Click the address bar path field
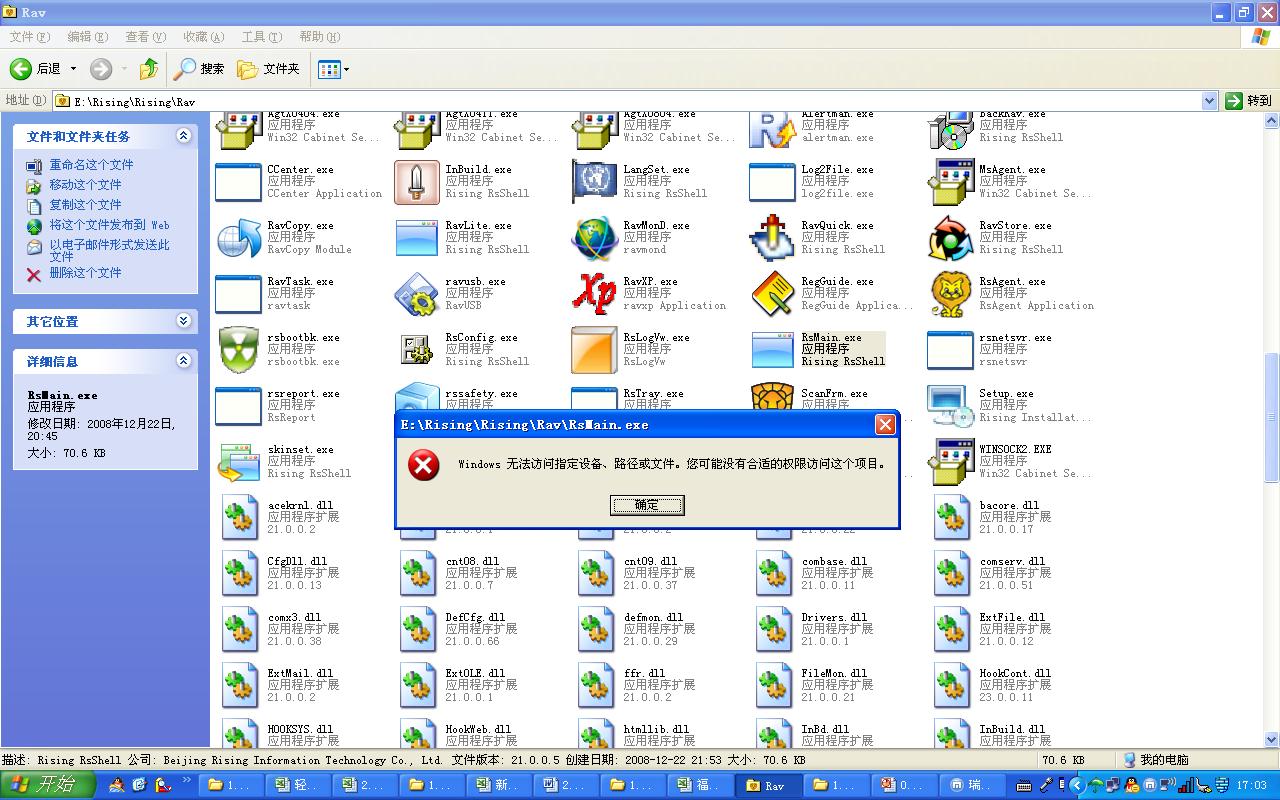The width and height of the screenshot is (1280, 800). coord(627,101)
